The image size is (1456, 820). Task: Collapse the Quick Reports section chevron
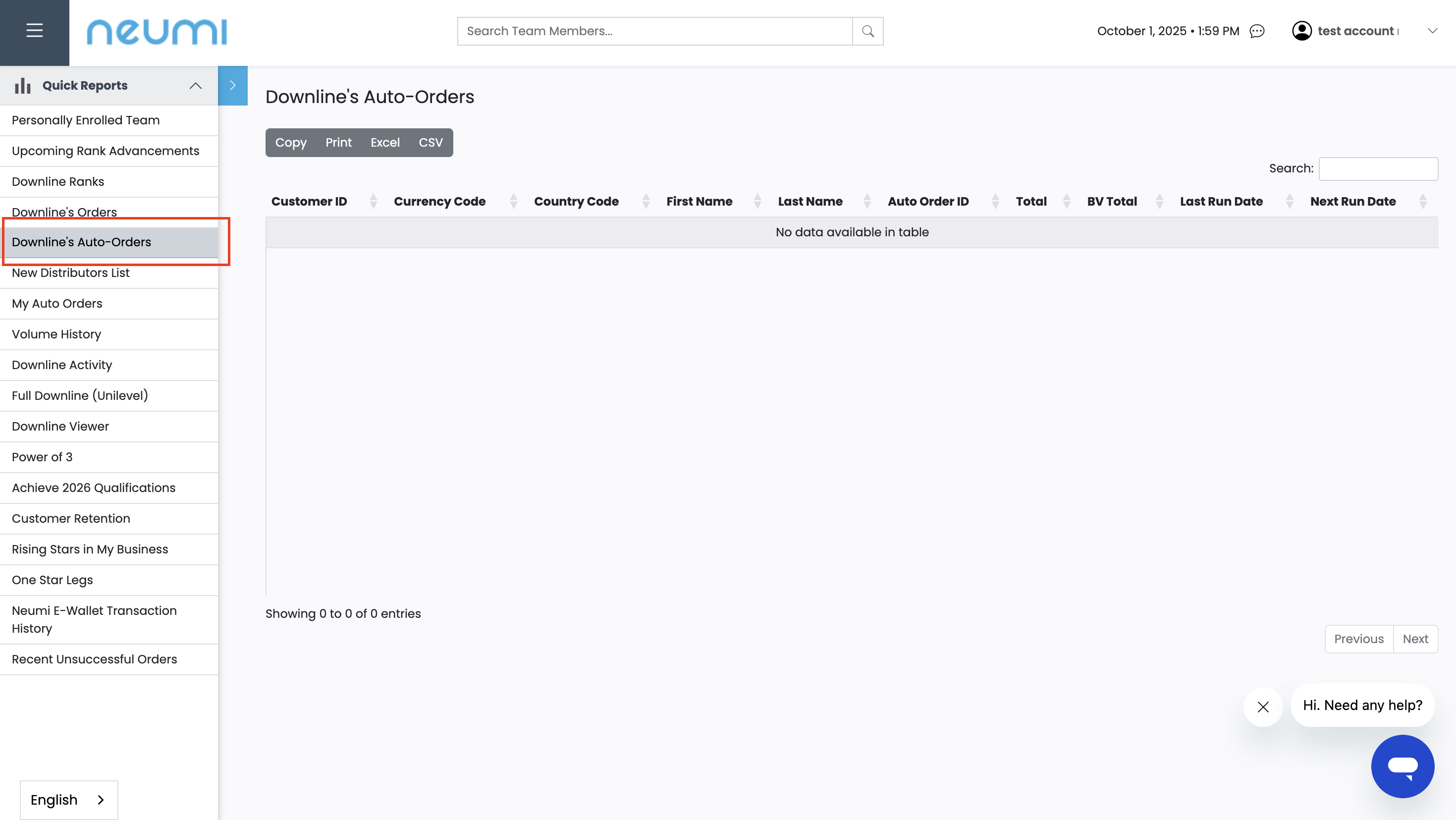196,85
